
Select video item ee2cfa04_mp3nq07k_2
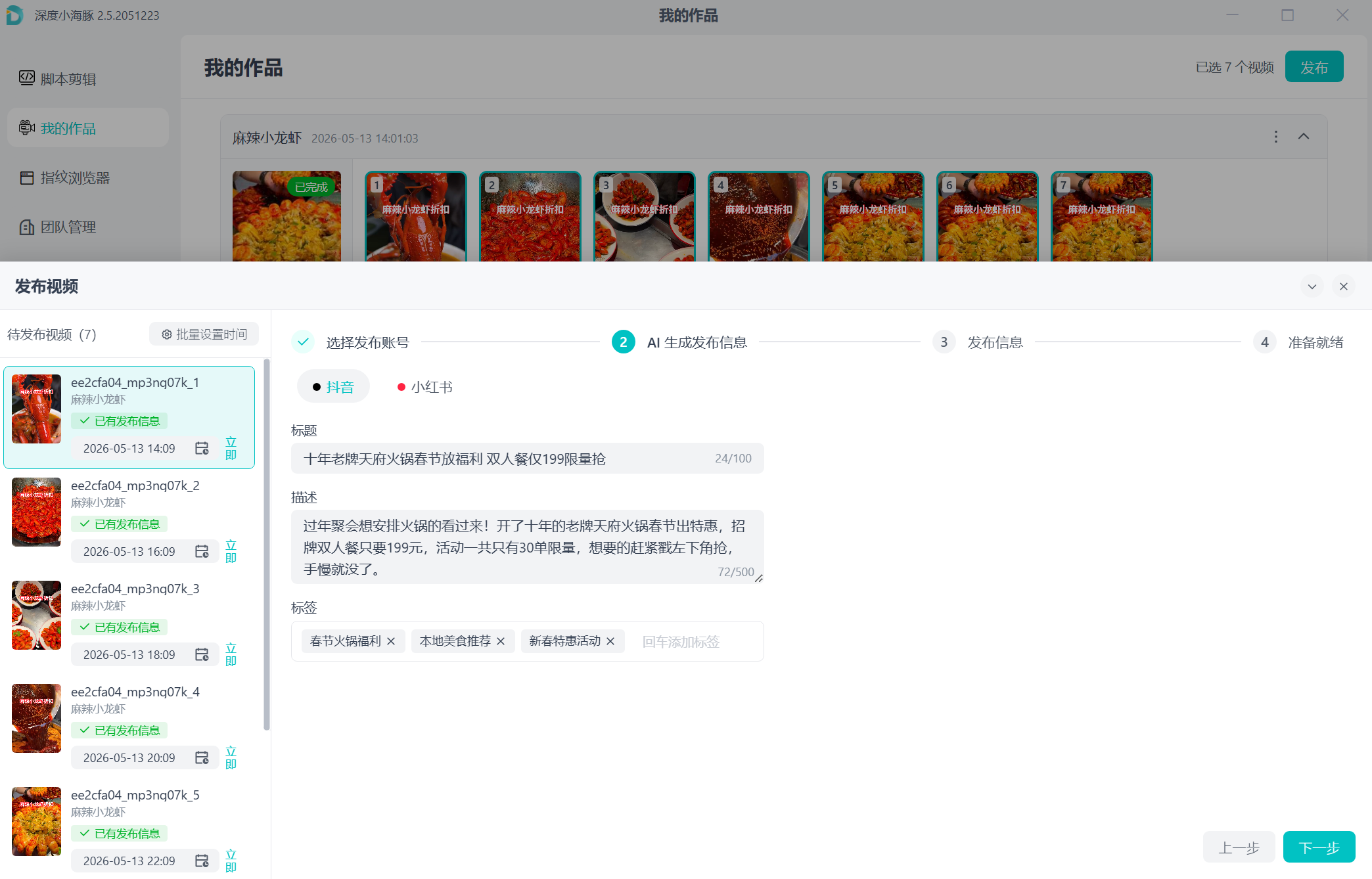[x=129, y=520]
